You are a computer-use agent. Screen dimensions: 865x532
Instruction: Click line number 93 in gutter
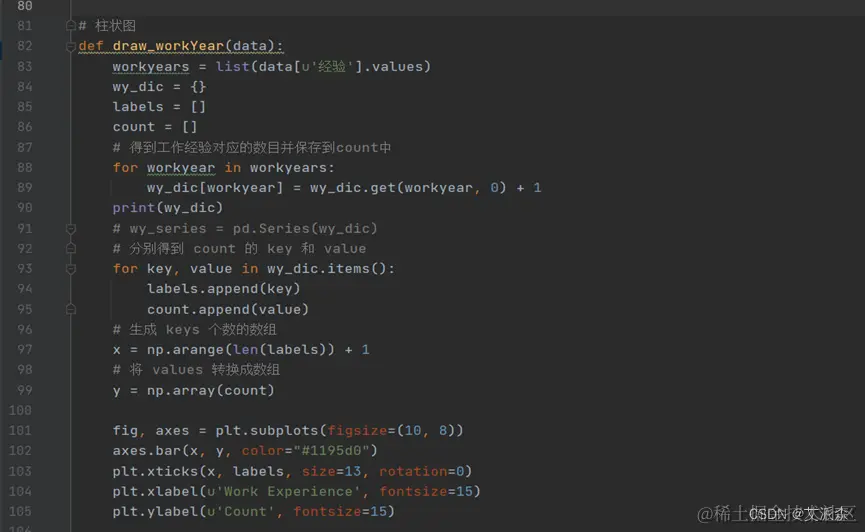(25, 269)
